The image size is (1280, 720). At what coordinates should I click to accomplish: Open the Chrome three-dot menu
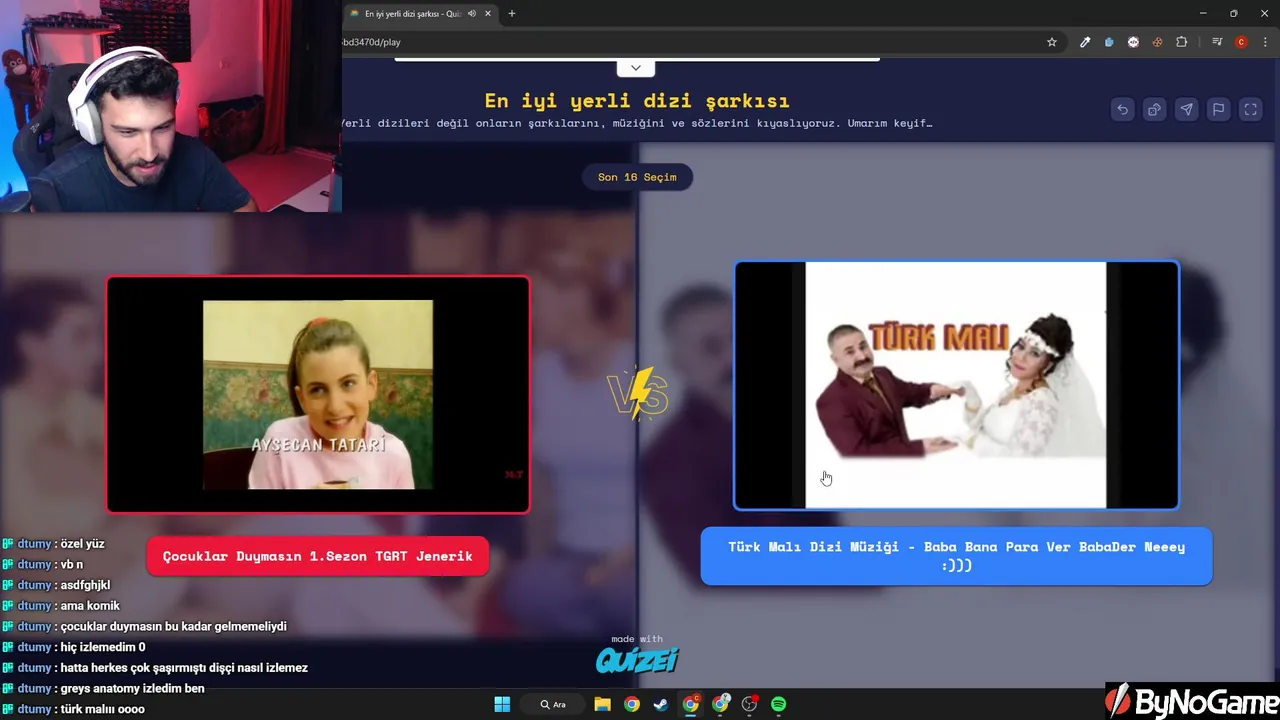[x=1265, y=42]
